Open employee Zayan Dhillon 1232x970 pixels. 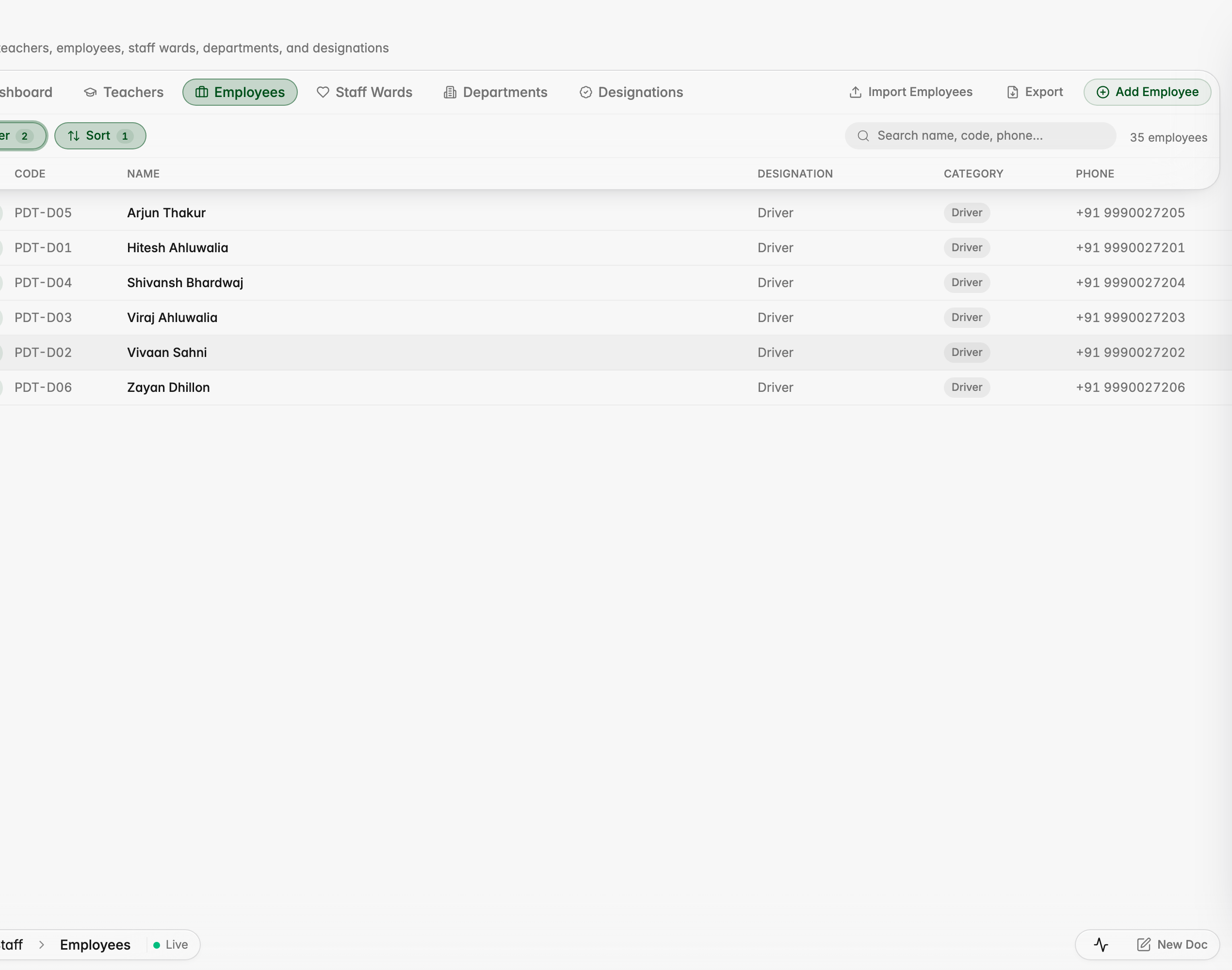pyautogui.click(x=169, y=388)
